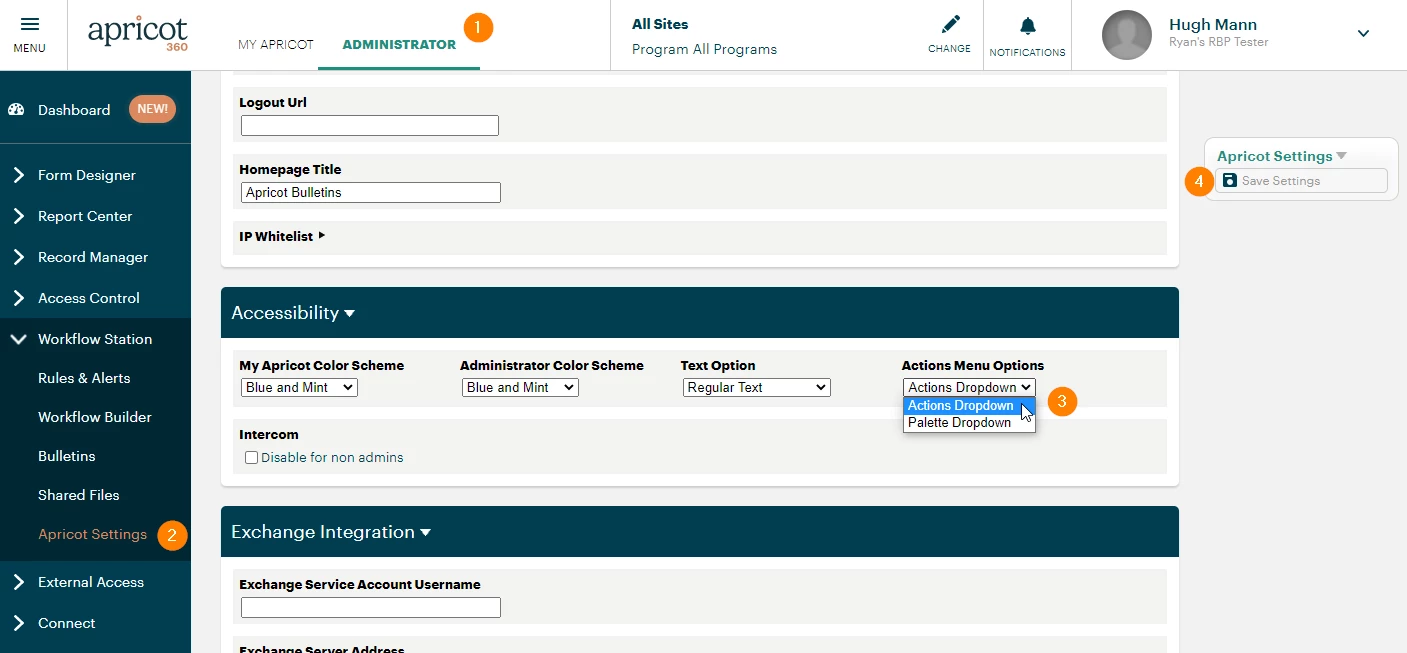Click the Logout Url input field

(370, 125)
